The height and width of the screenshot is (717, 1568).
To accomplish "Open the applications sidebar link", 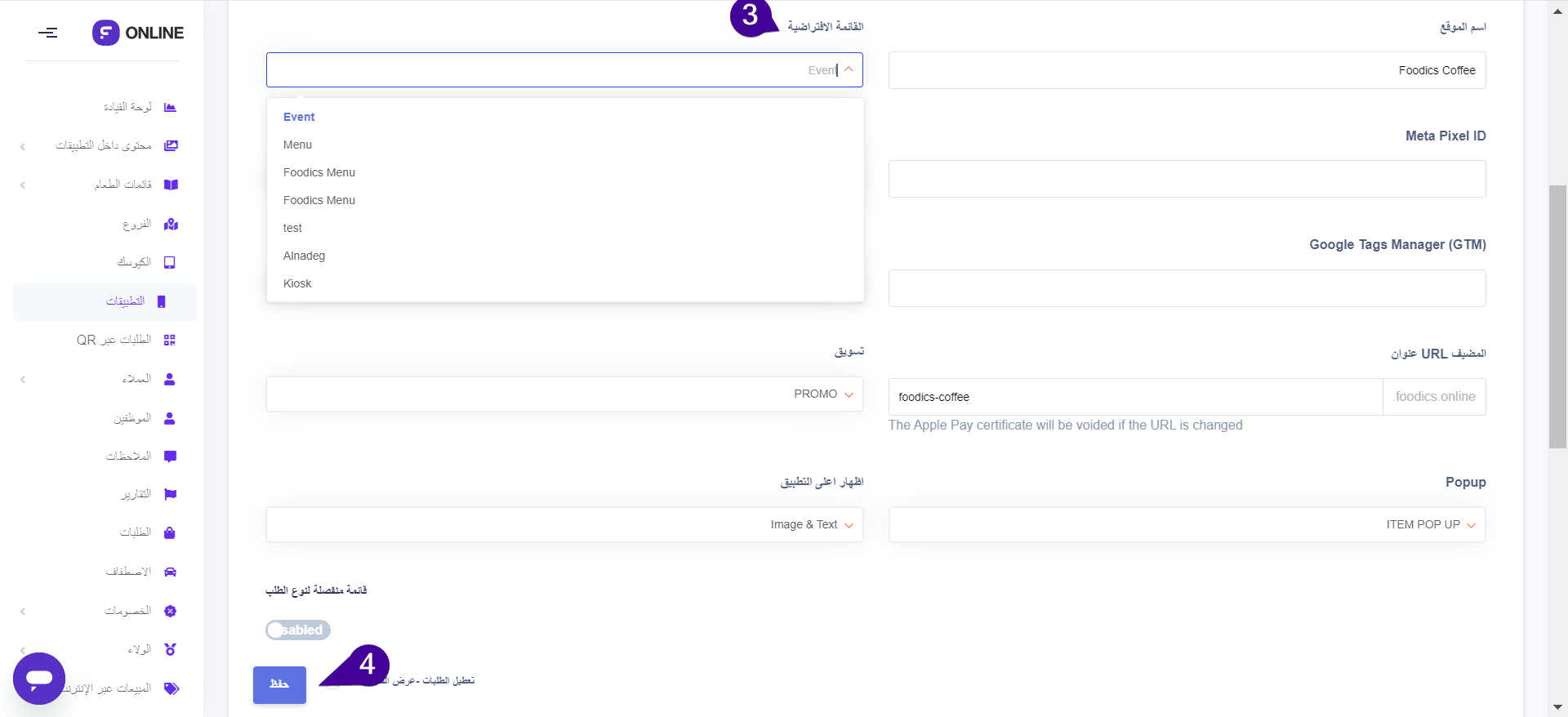I will (125, 301).
